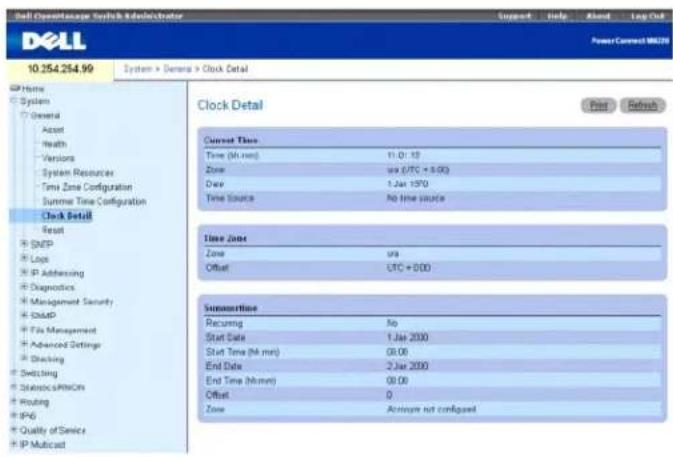673x457 pixels.
Task: Click the Recurring row label
Action: point(224,323)
